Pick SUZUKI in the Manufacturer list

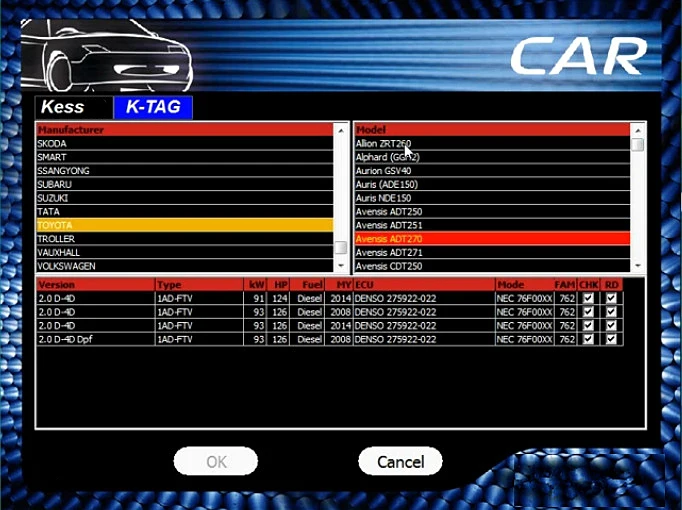coord(185,198)
